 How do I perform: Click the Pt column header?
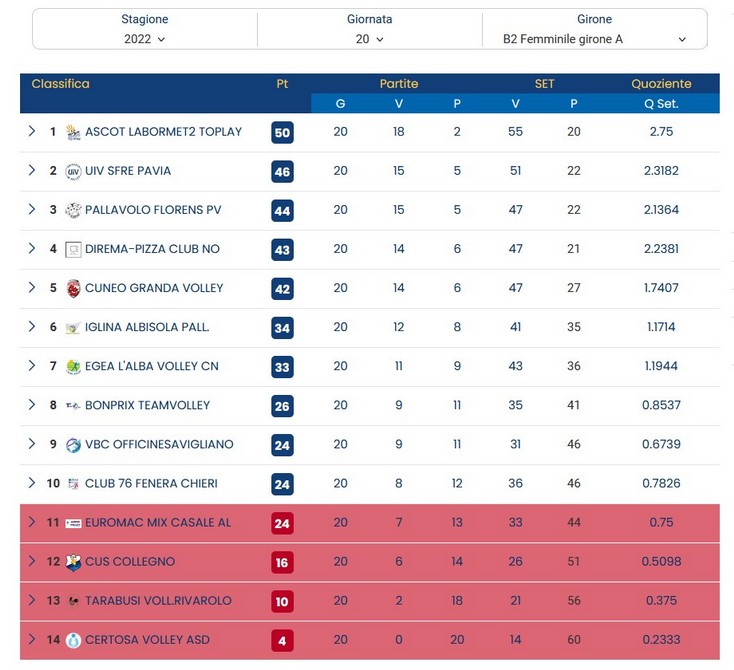[282, 84]
